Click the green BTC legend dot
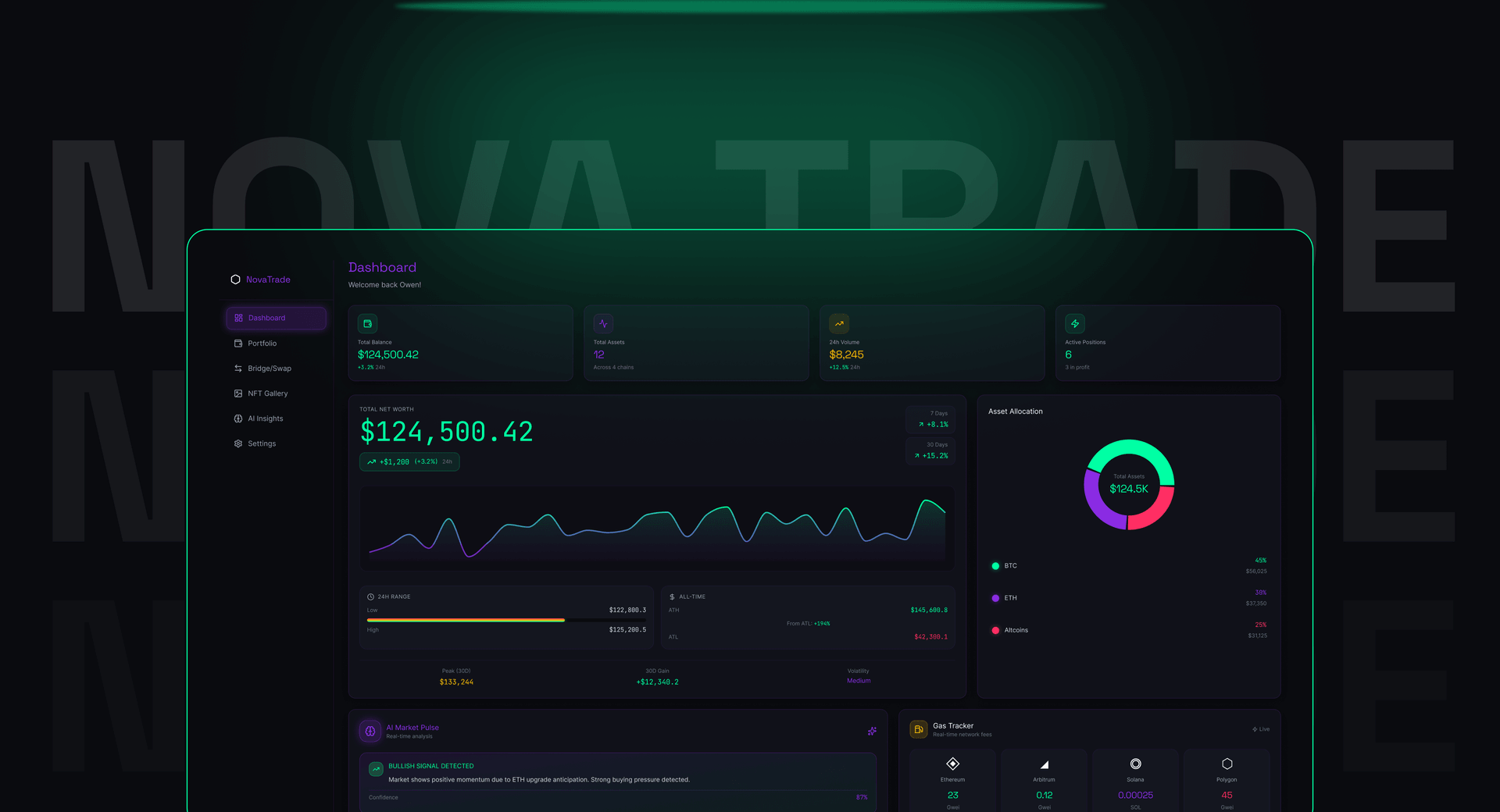This screenshot has width=1500, height=812. pos(995,566)
